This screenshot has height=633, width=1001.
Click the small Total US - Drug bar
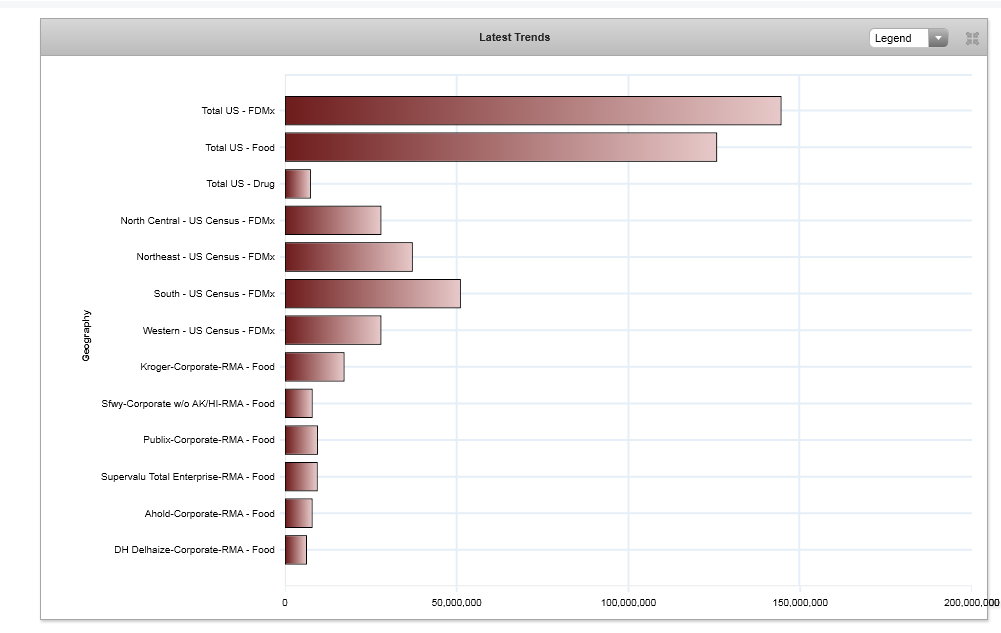point(297,184)
